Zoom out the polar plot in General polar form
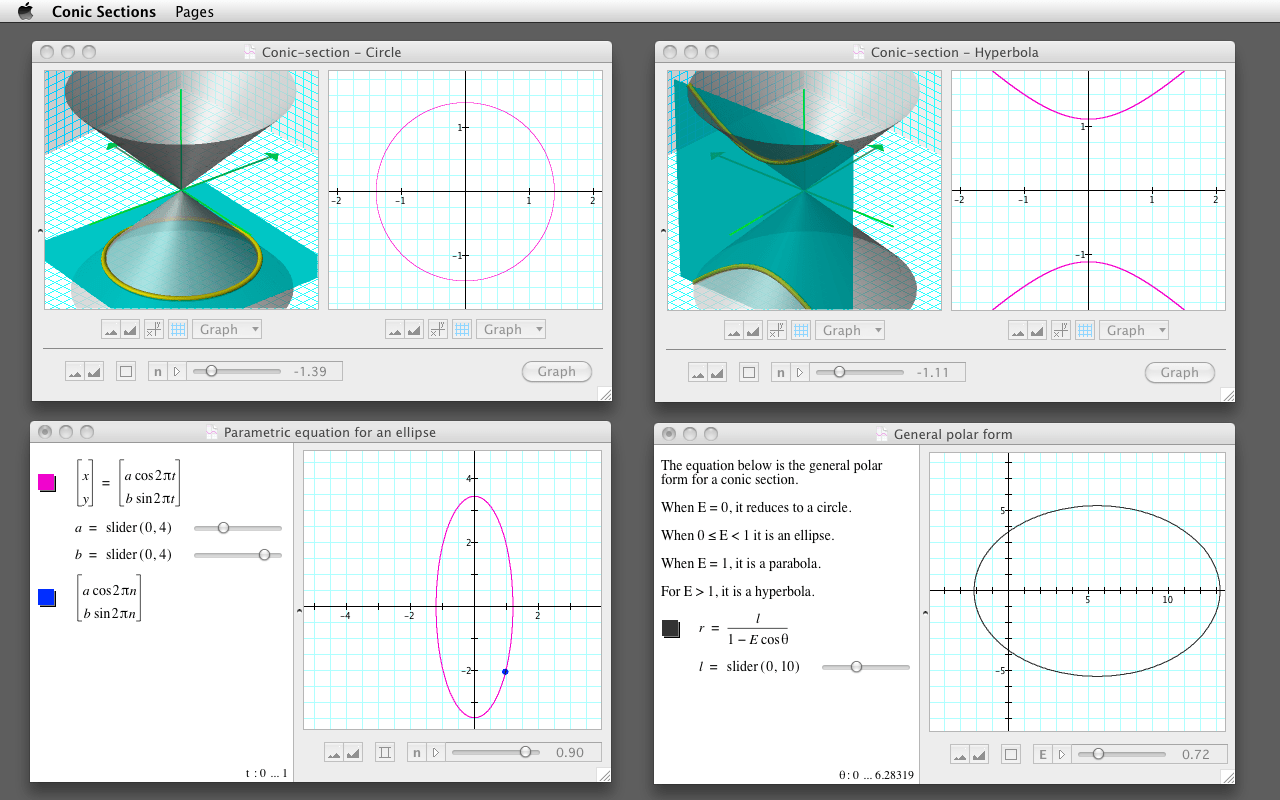The width and height of the screenshot is (1280, 800). [x=960, y=755]
